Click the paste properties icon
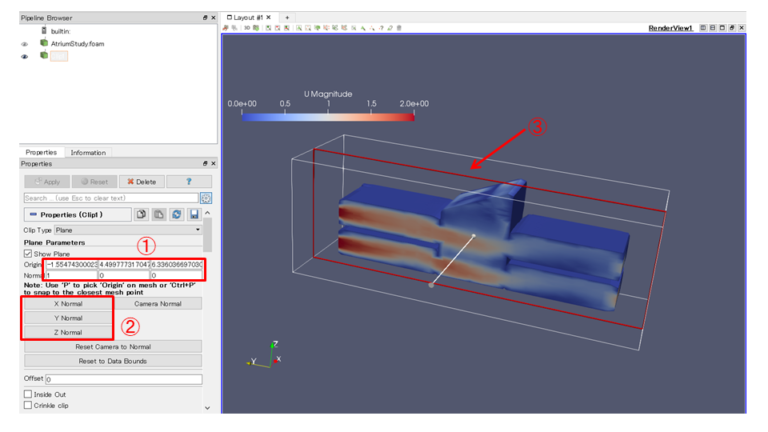 point(159,214)
